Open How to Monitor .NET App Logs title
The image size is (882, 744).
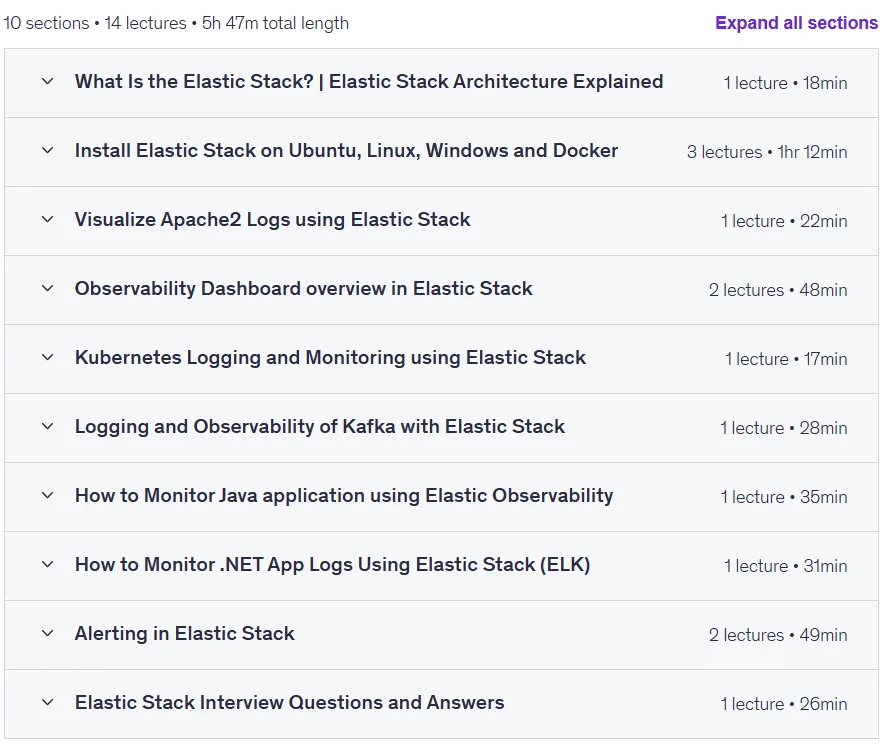coord(332,565)
